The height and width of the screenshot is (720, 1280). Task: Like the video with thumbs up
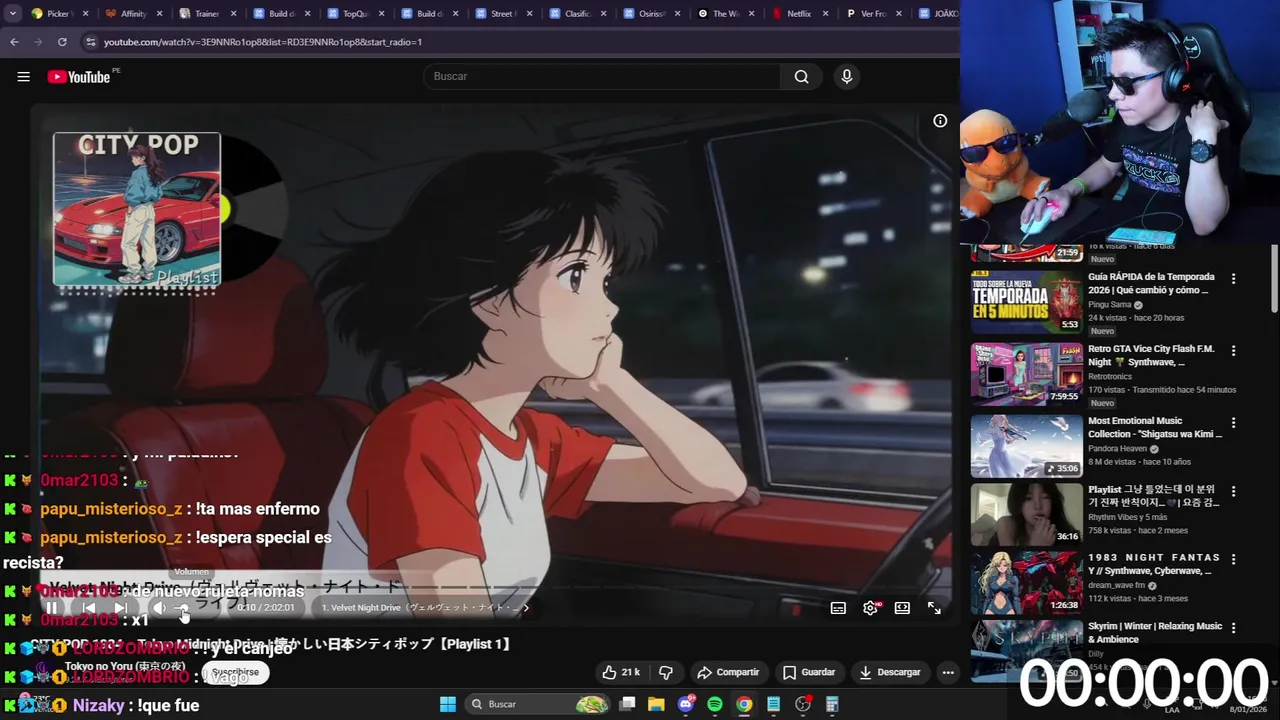pos(620,672)
